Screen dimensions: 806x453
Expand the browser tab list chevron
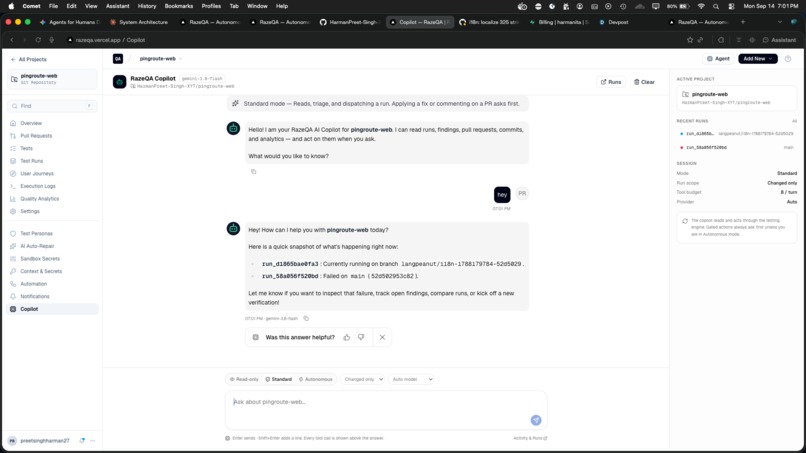pos(780,22)
